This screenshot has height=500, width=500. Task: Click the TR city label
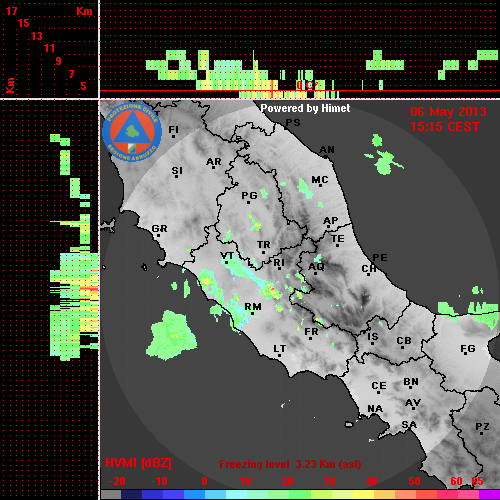[264, 245]
